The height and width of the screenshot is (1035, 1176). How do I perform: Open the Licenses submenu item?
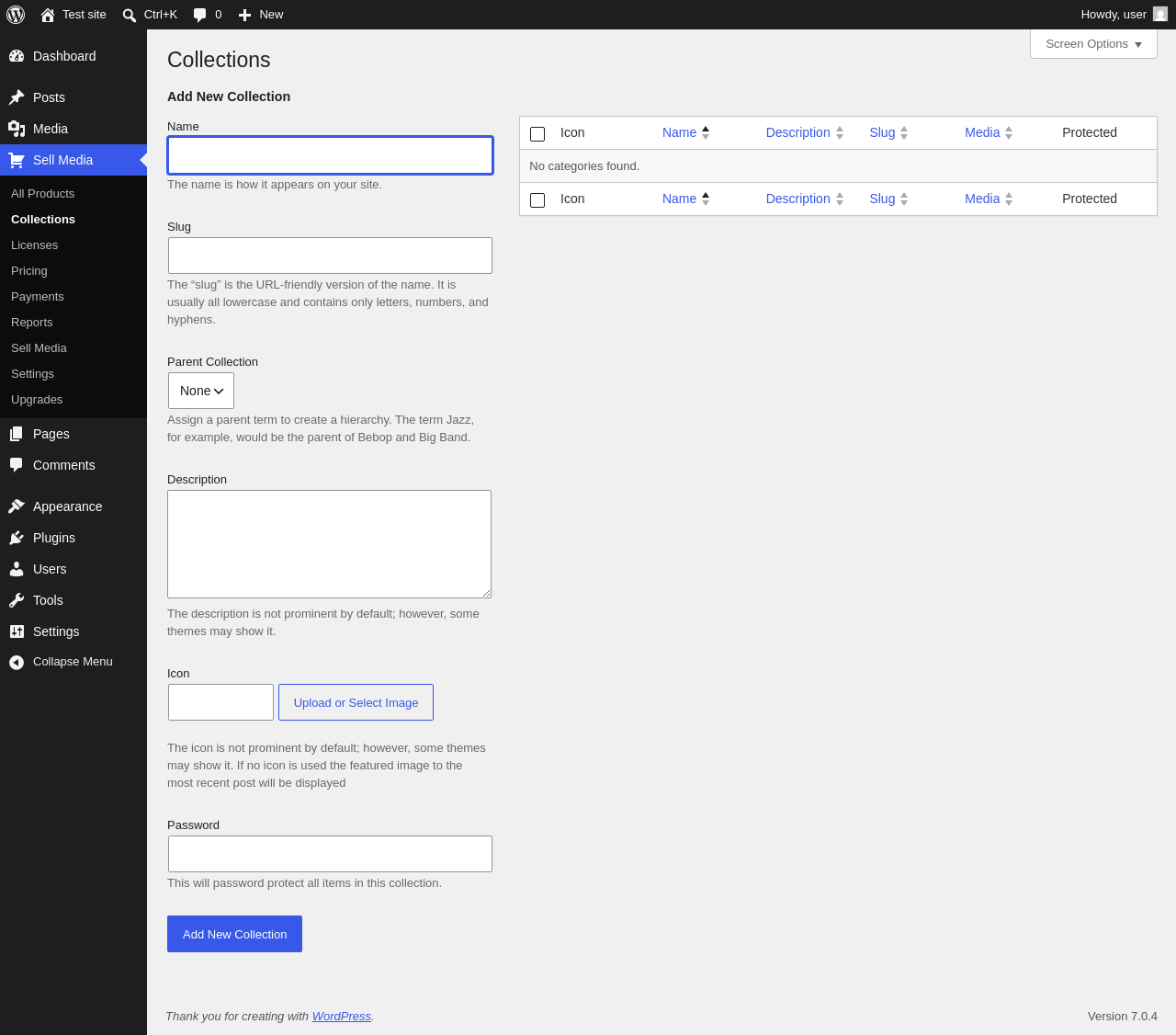tap(34, 245)
